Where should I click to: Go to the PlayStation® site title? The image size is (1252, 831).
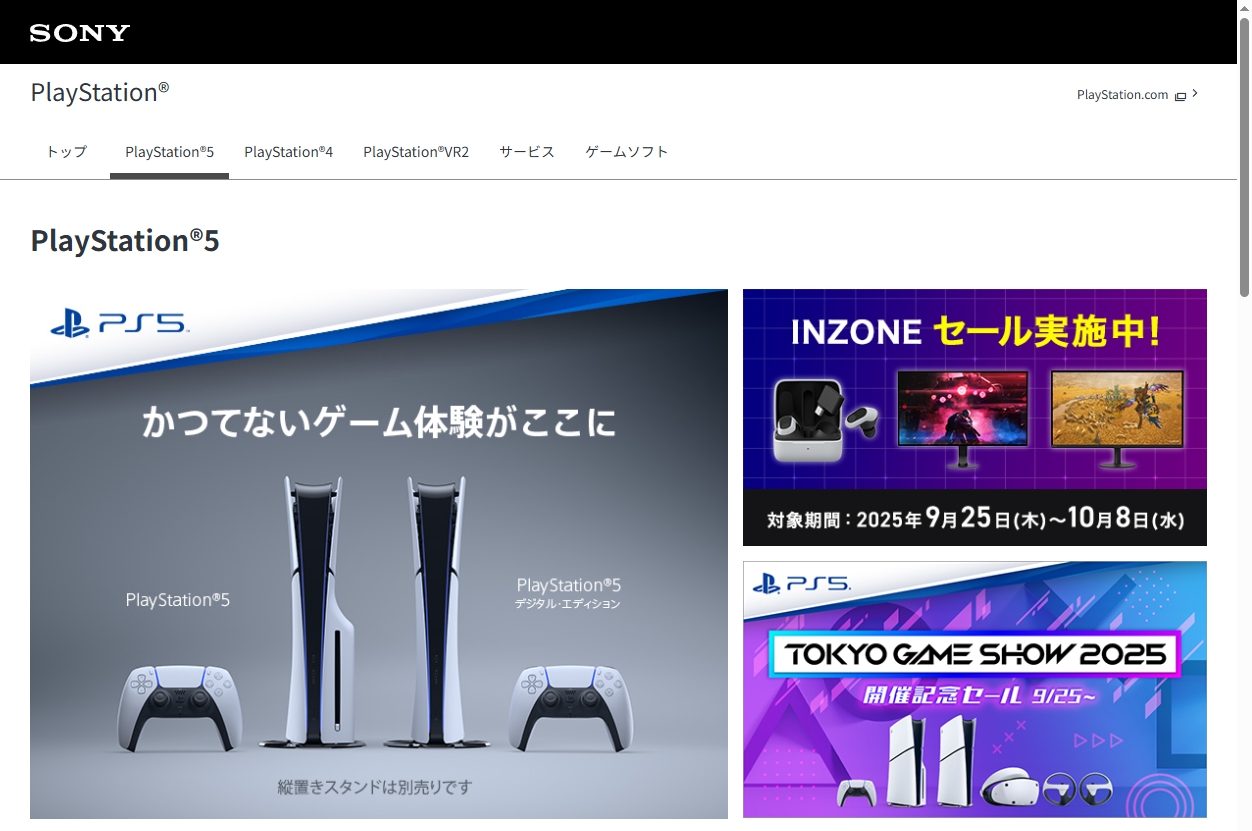click(100, 92)
